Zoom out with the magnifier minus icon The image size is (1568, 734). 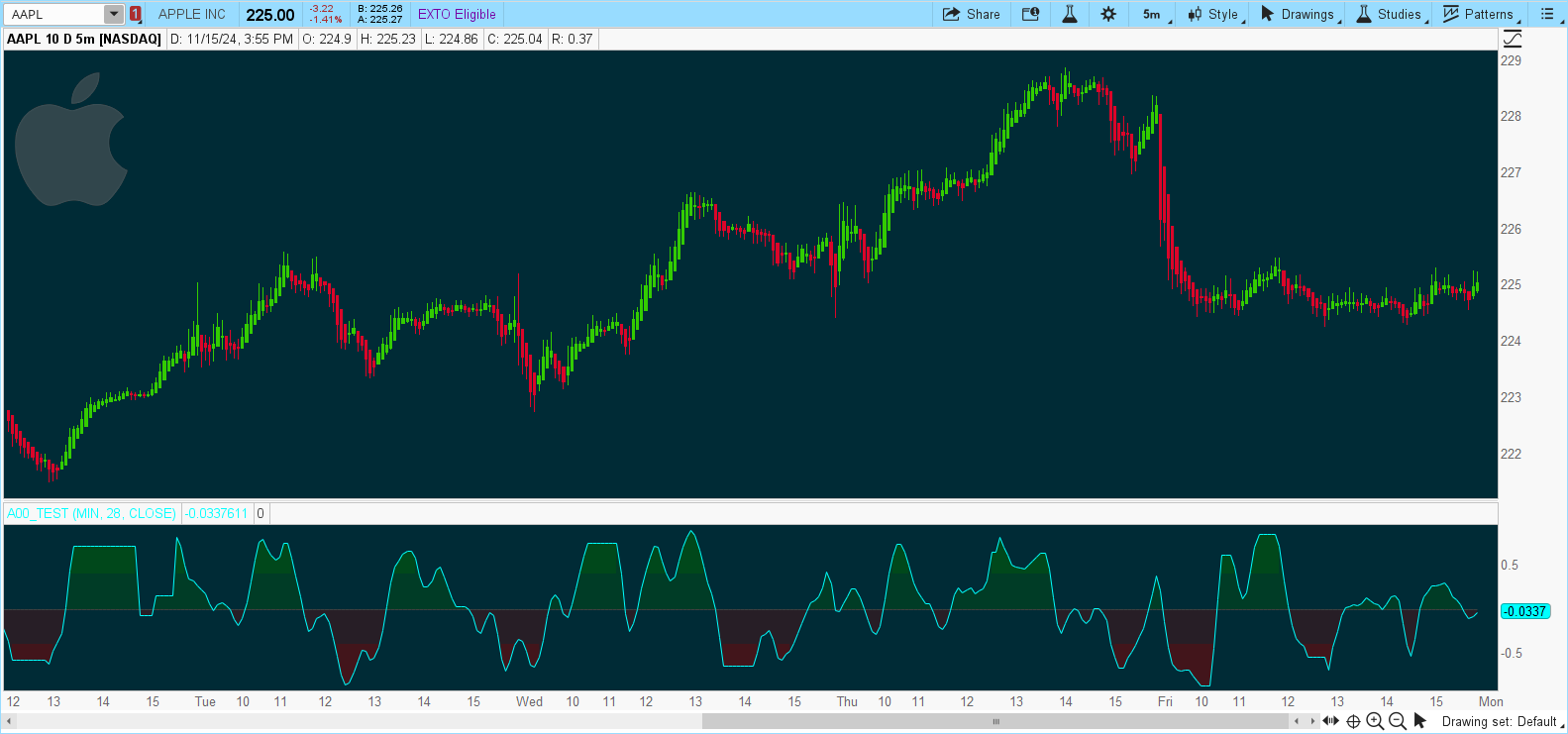[1398, 721]
